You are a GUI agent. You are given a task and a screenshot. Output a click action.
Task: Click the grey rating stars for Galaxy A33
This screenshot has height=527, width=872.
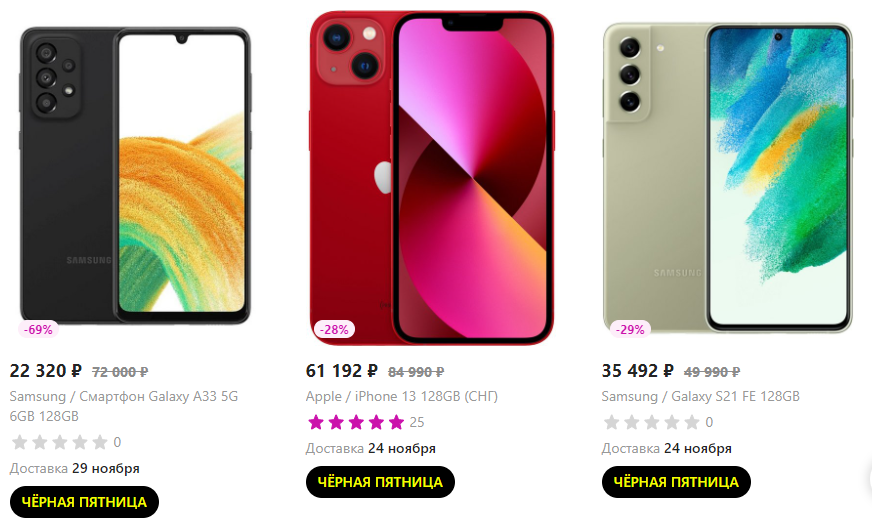tap(60, 443)
